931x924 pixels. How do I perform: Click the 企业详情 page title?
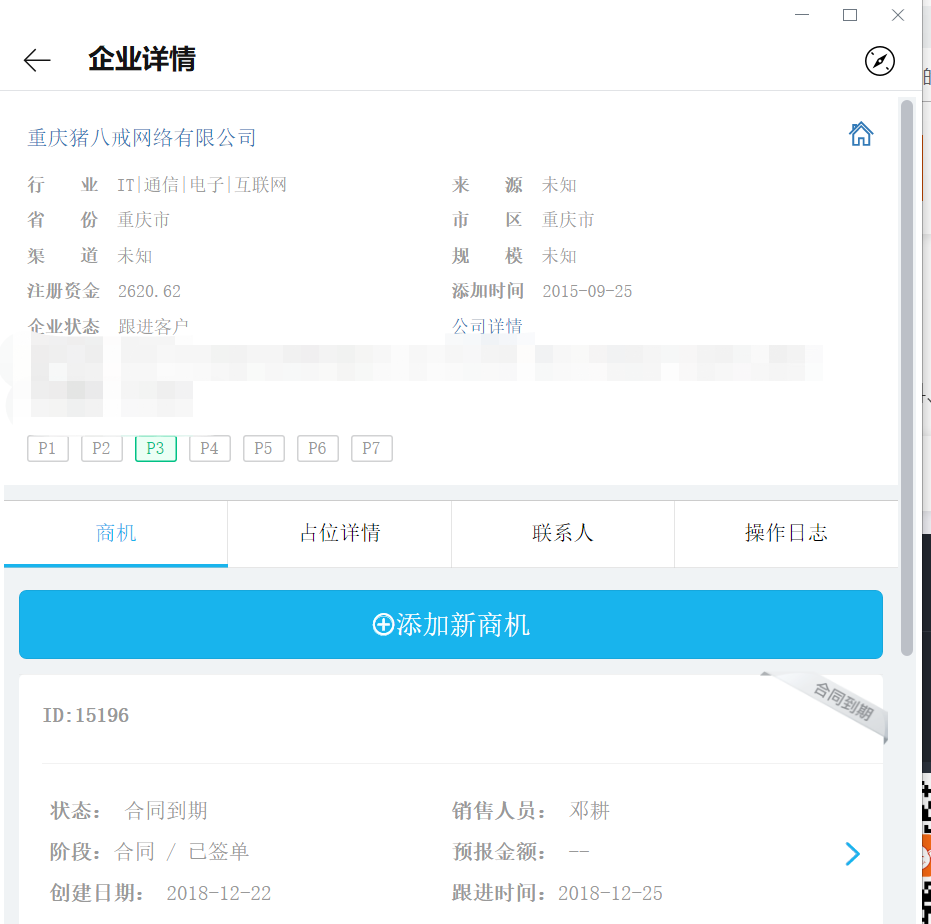[142, 59]
